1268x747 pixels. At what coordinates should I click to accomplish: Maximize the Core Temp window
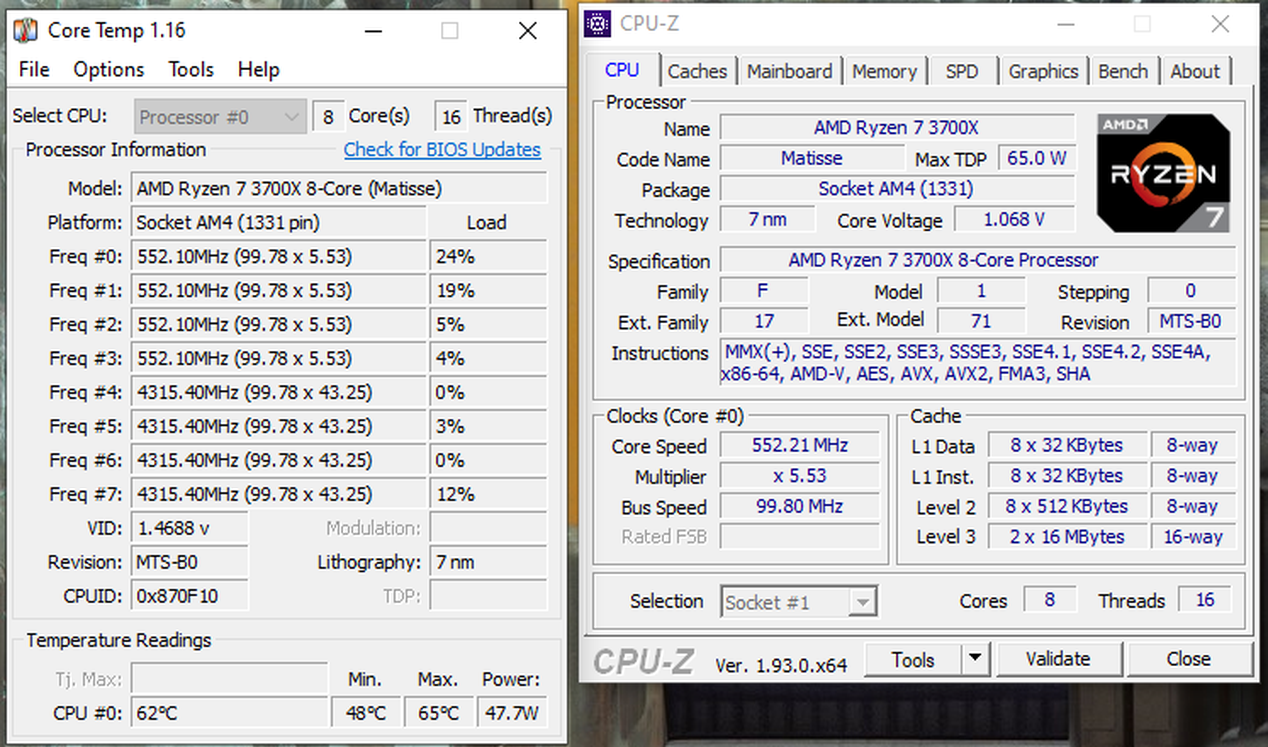click(450, 31)
